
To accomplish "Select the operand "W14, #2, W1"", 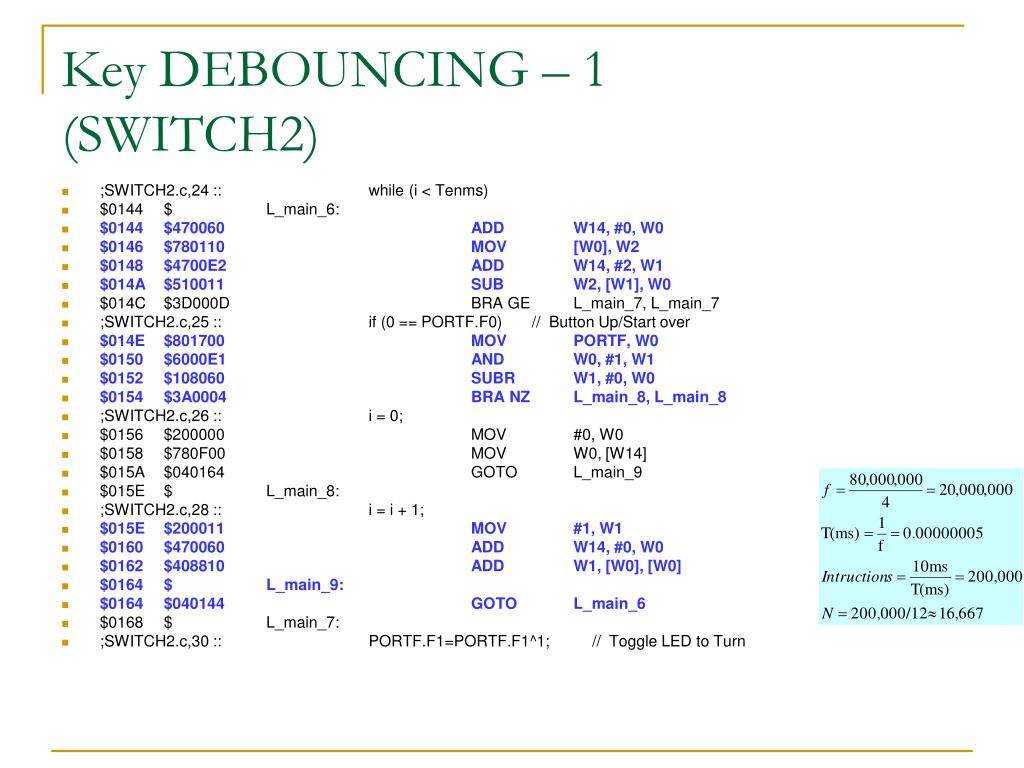I will [x=618, y=266].
